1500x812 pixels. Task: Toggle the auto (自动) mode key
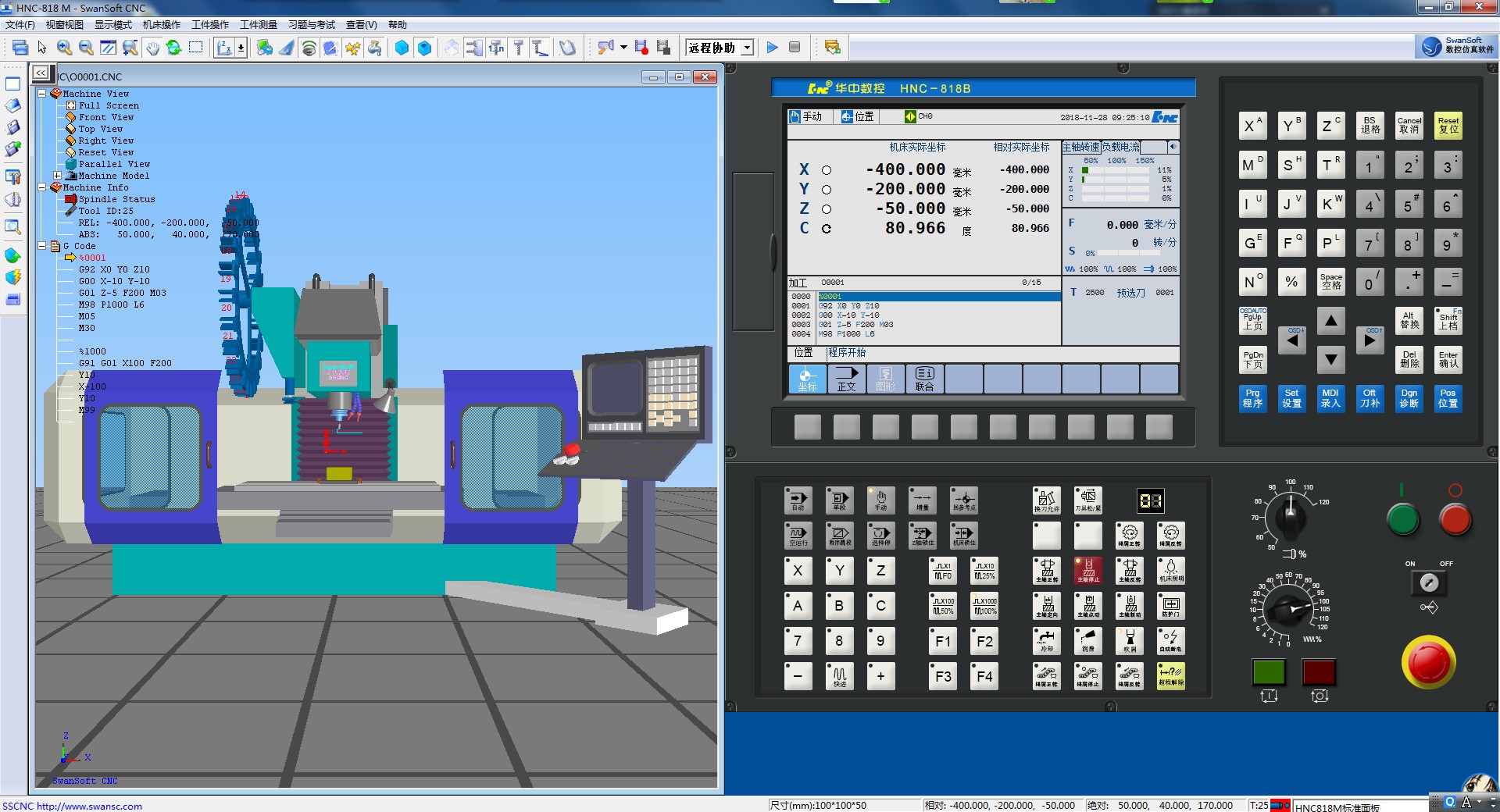[798, 500]
